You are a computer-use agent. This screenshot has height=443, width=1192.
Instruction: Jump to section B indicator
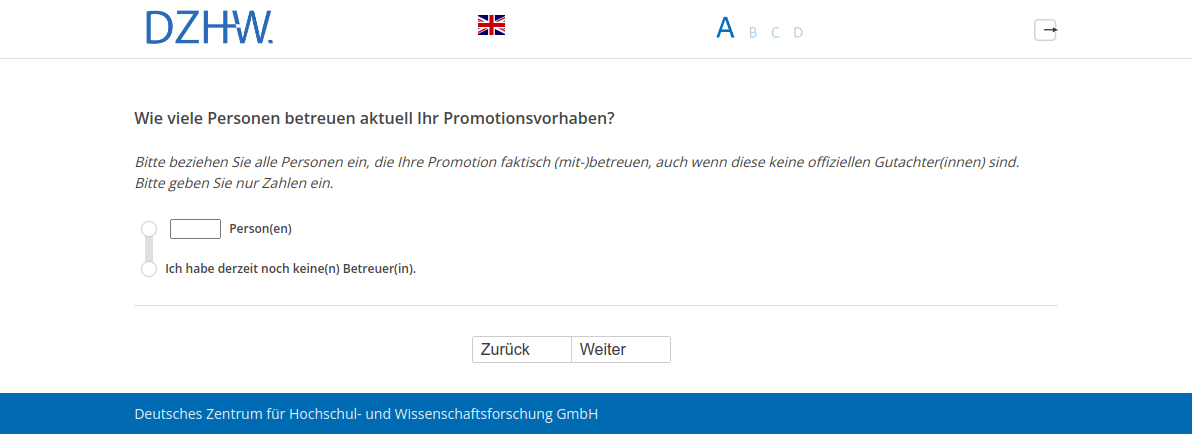point(753,32)
